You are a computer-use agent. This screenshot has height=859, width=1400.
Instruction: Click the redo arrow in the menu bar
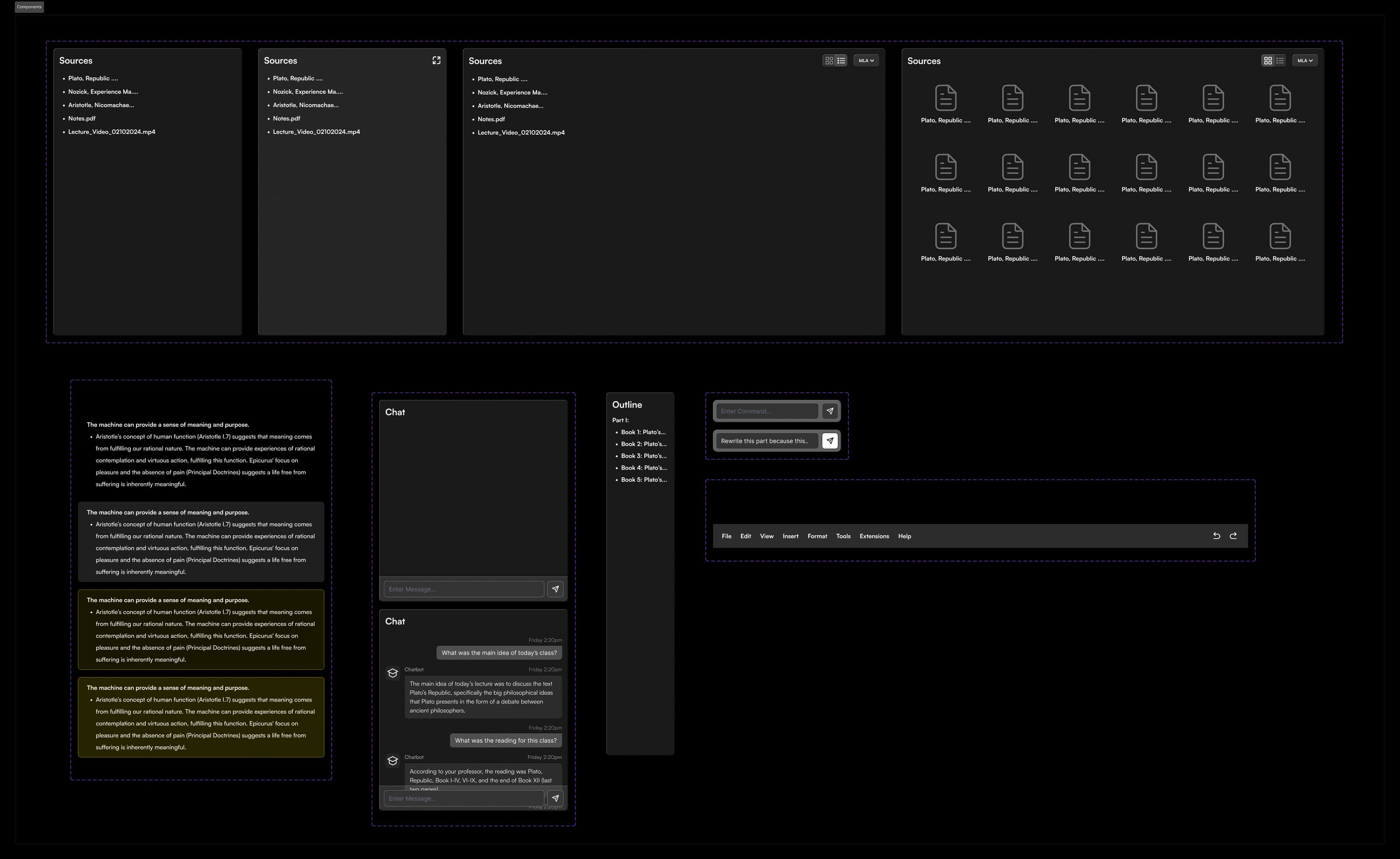tap(1233, 536)
